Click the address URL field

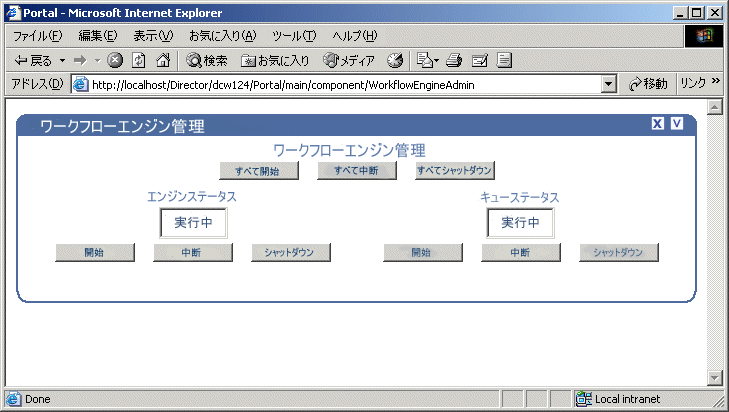point(344,85)
